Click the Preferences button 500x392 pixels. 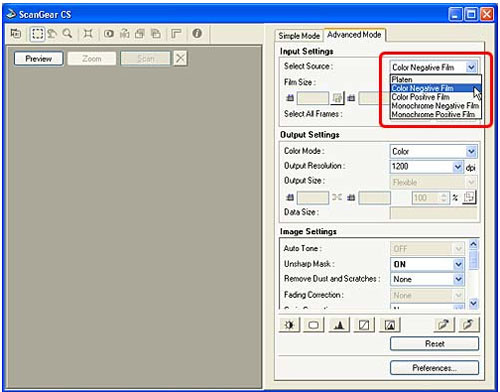(x=434, y=368)
